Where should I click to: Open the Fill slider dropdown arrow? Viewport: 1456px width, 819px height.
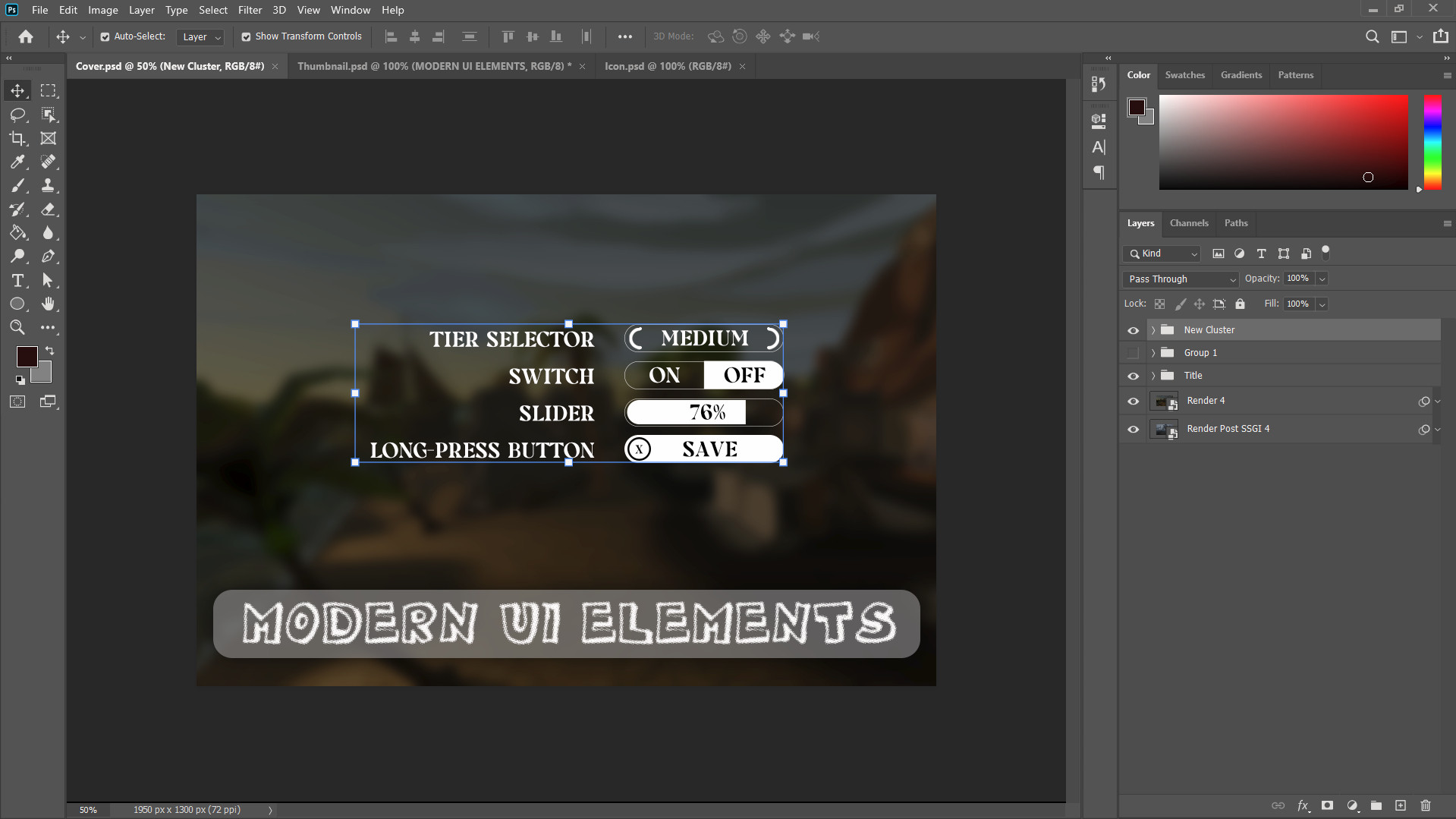click(1322, 304)
